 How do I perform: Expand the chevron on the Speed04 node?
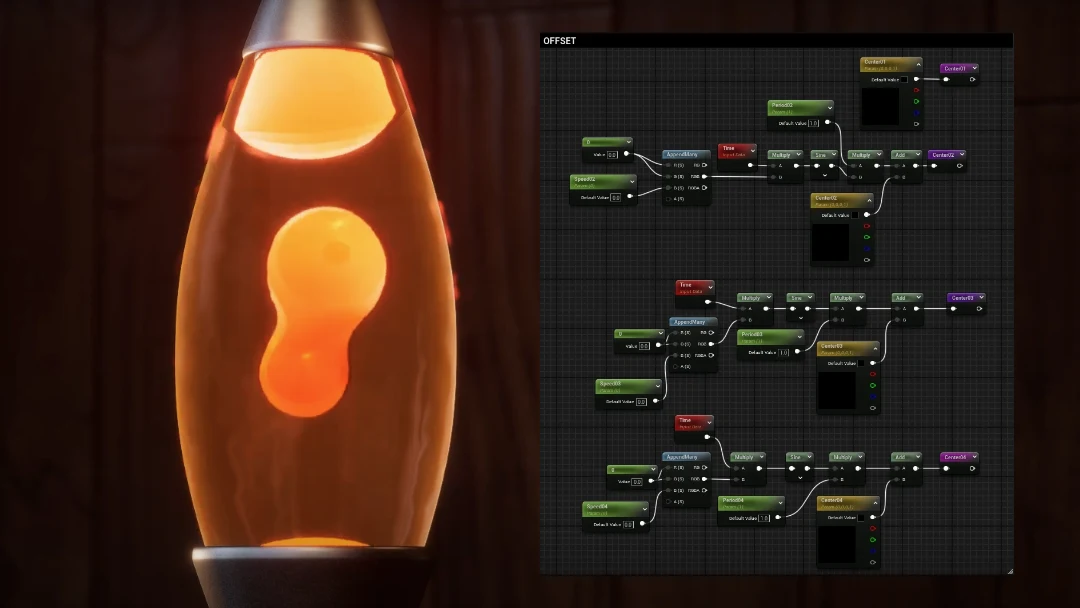[x=643, y=509]
